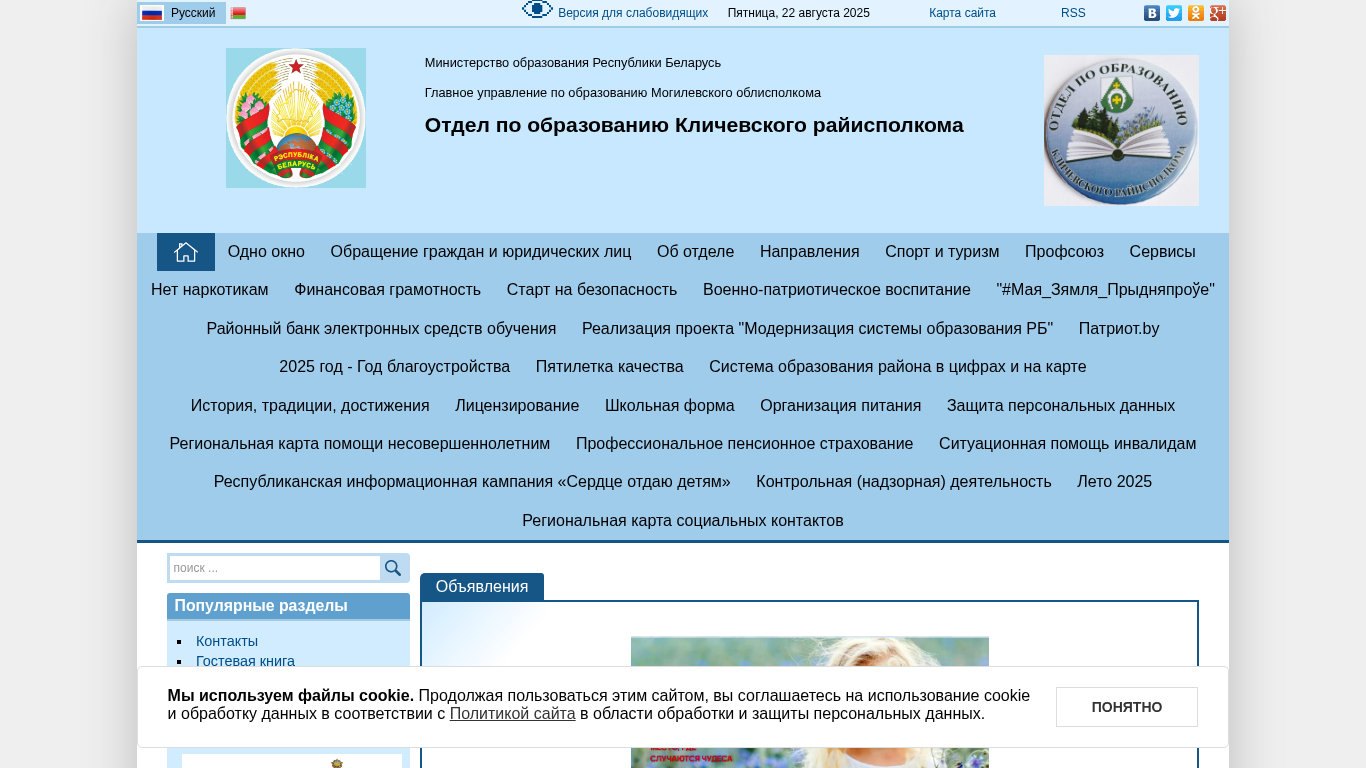Share on Twitter icon

(1174, 13)
